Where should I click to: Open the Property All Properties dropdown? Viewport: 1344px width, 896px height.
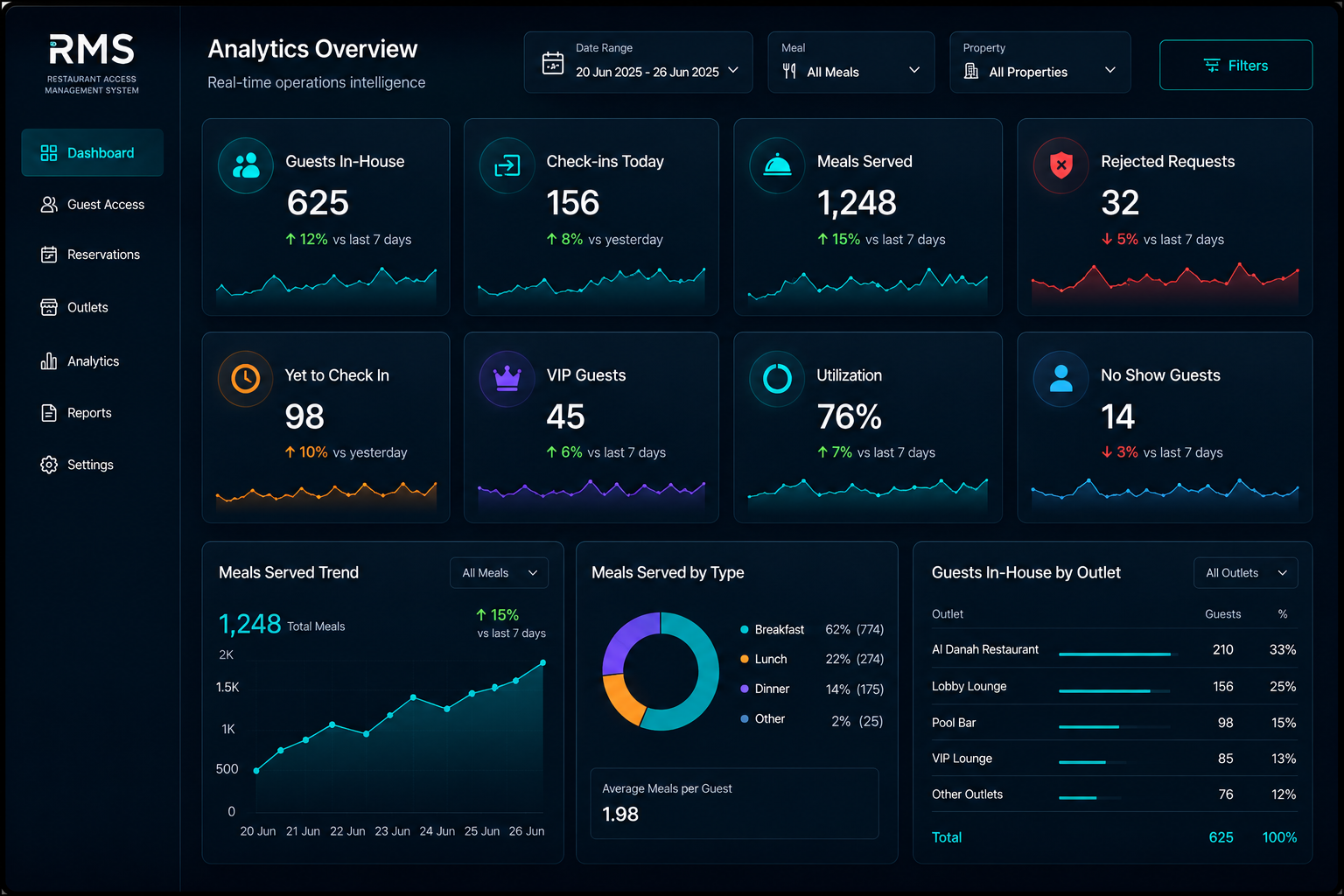[1040, 62]
